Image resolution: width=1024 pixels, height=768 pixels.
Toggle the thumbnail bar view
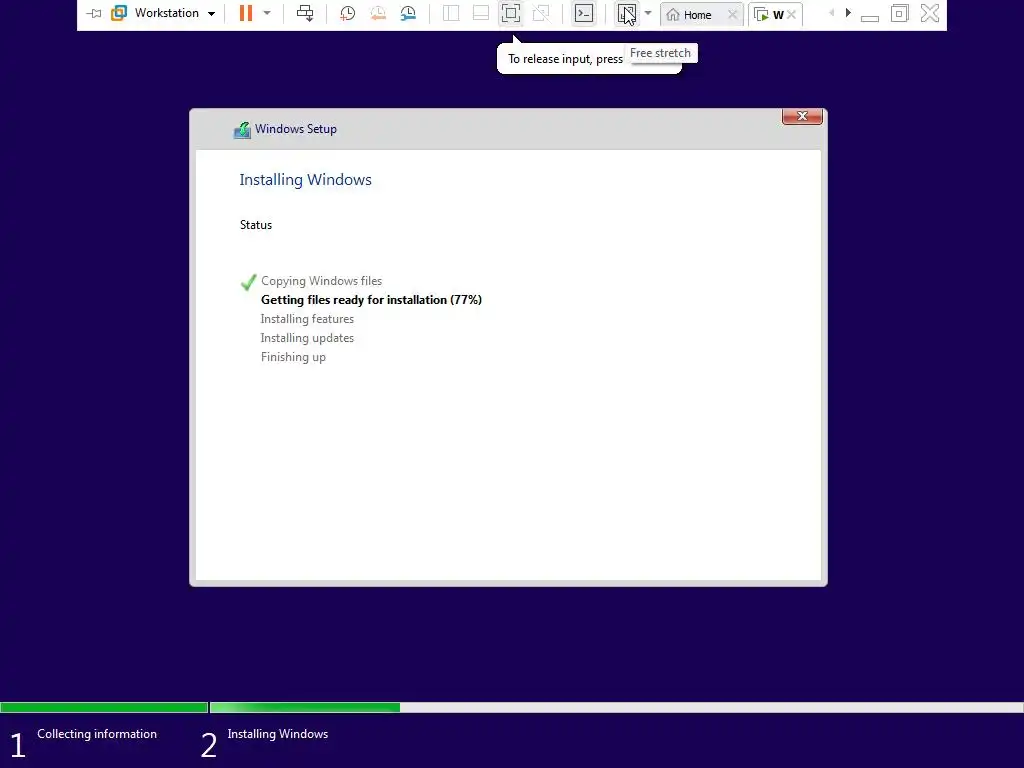tap(481, 13)
